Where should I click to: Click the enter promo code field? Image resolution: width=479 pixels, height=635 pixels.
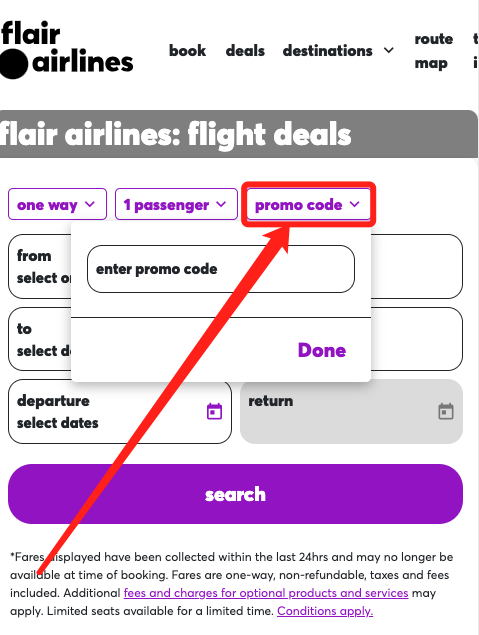[x=221, y=269]
